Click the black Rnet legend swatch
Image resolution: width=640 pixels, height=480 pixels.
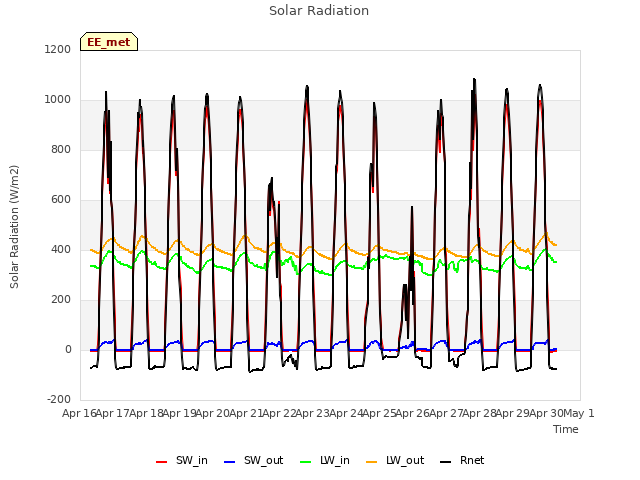tap(446, 462)
